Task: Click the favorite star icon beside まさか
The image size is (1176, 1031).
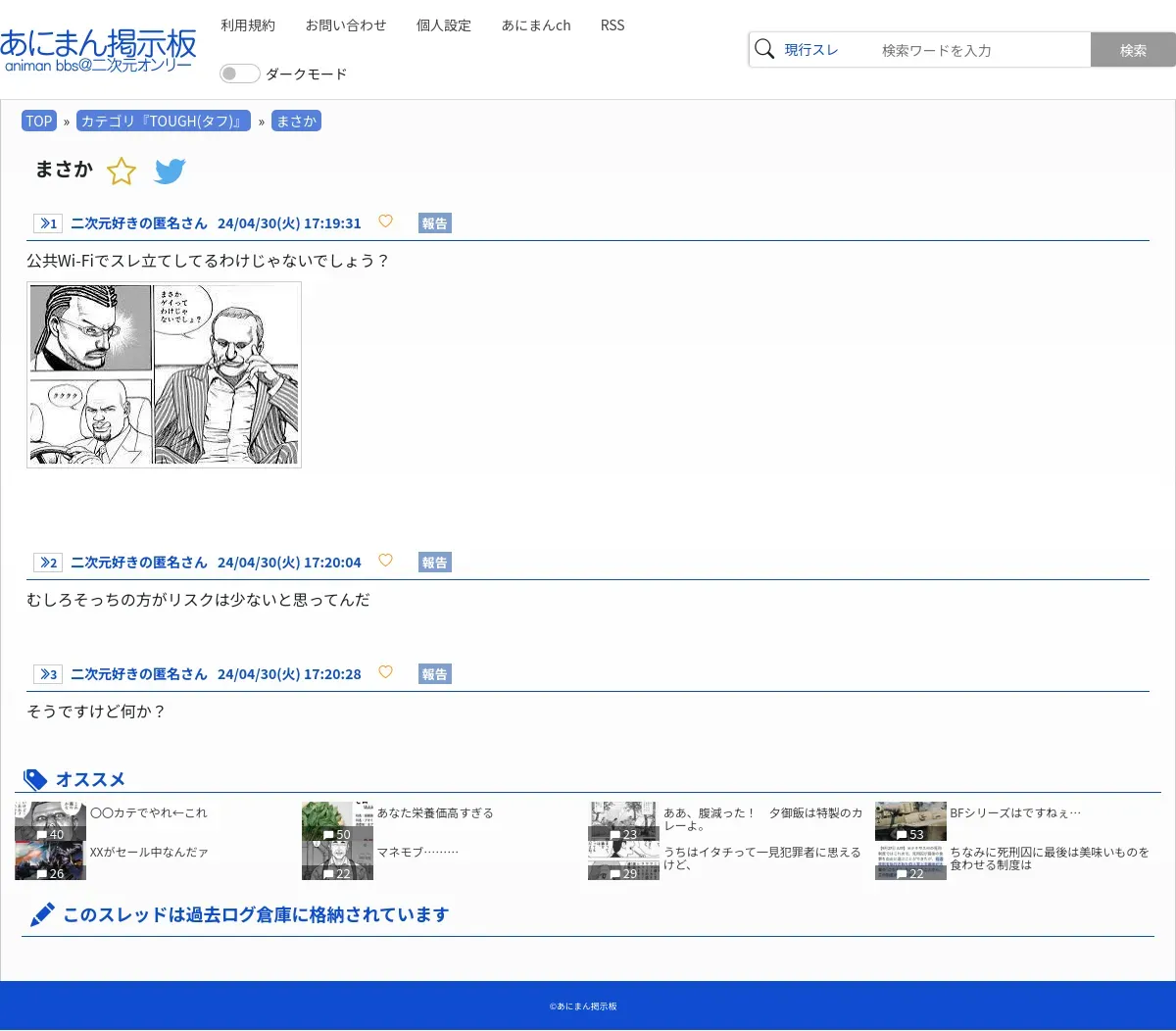Action: [122, 172]
